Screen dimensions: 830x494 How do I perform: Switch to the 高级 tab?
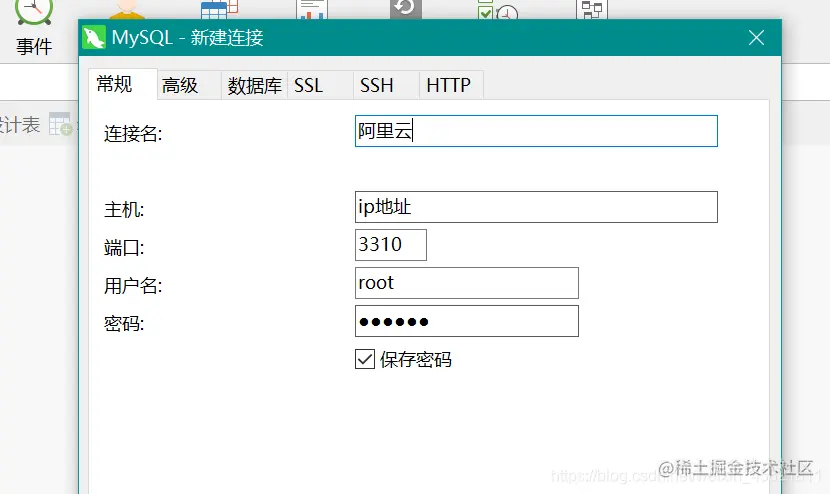[x=189, y=85]
